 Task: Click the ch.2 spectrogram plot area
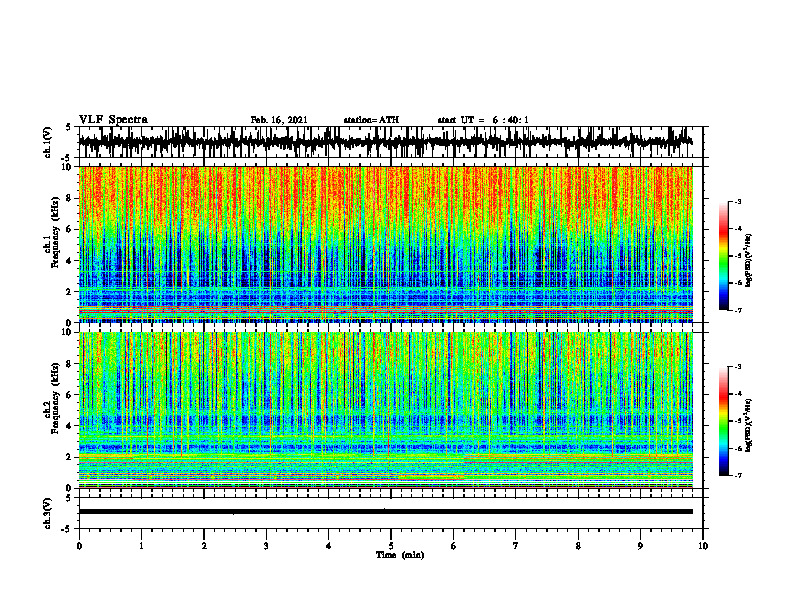point(386,410)
